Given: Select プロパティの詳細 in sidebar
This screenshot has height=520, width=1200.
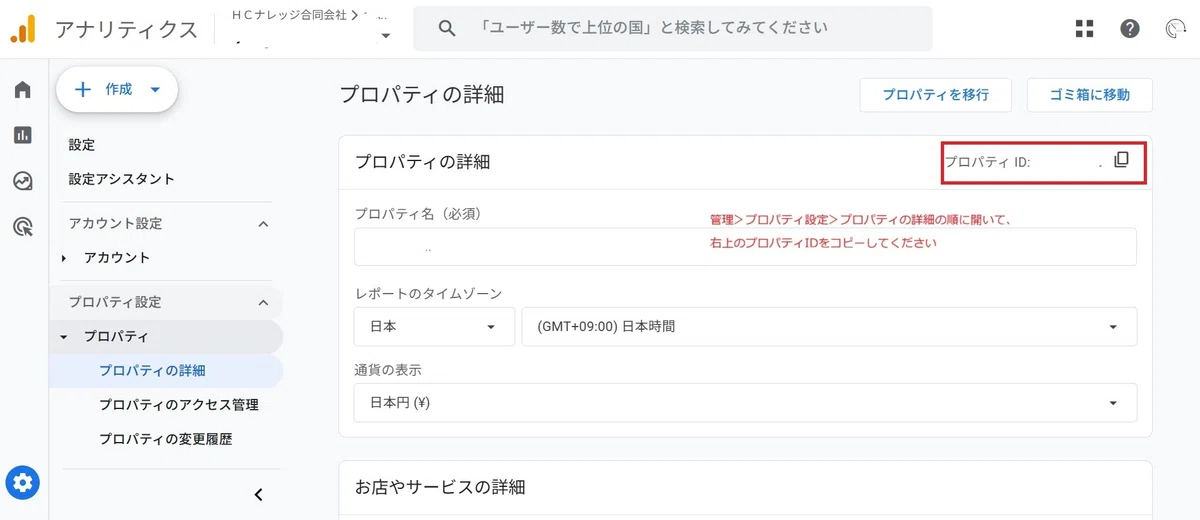Looking at the screenshot, I should 152,371.
